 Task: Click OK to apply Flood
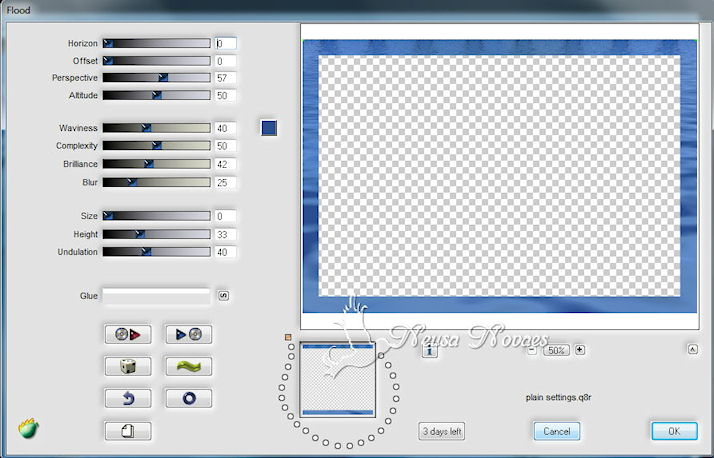click(x=674, y=431)
